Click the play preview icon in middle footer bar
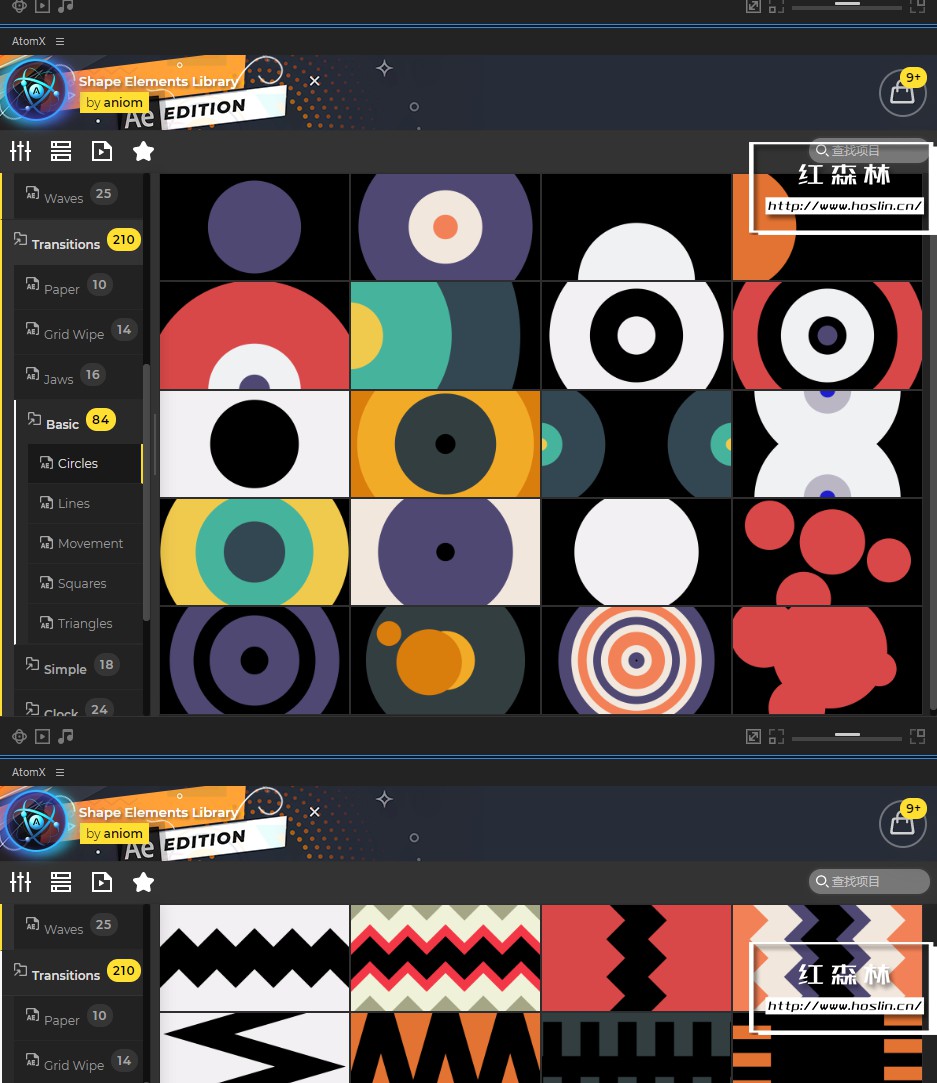The height and width of the screenshot is (1083, 937). [42, 737]
